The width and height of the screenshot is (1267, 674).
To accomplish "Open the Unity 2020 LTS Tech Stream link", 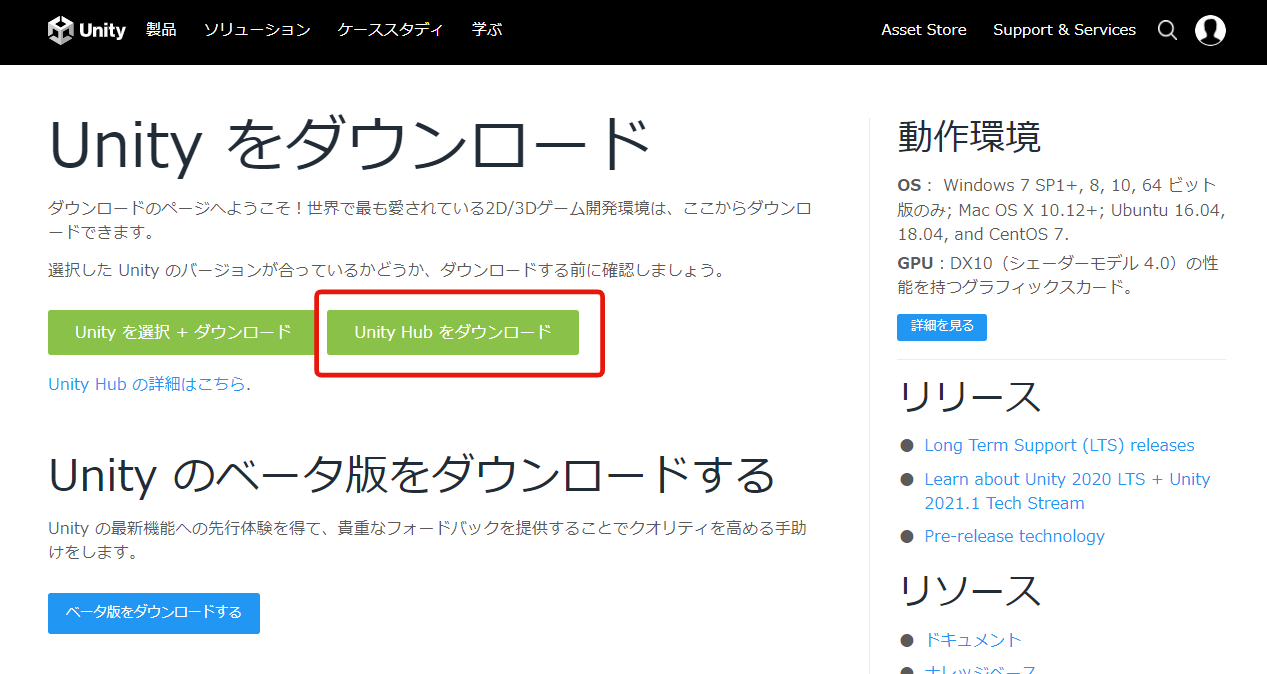I will pyautogui.click(x=1067, y=479).
